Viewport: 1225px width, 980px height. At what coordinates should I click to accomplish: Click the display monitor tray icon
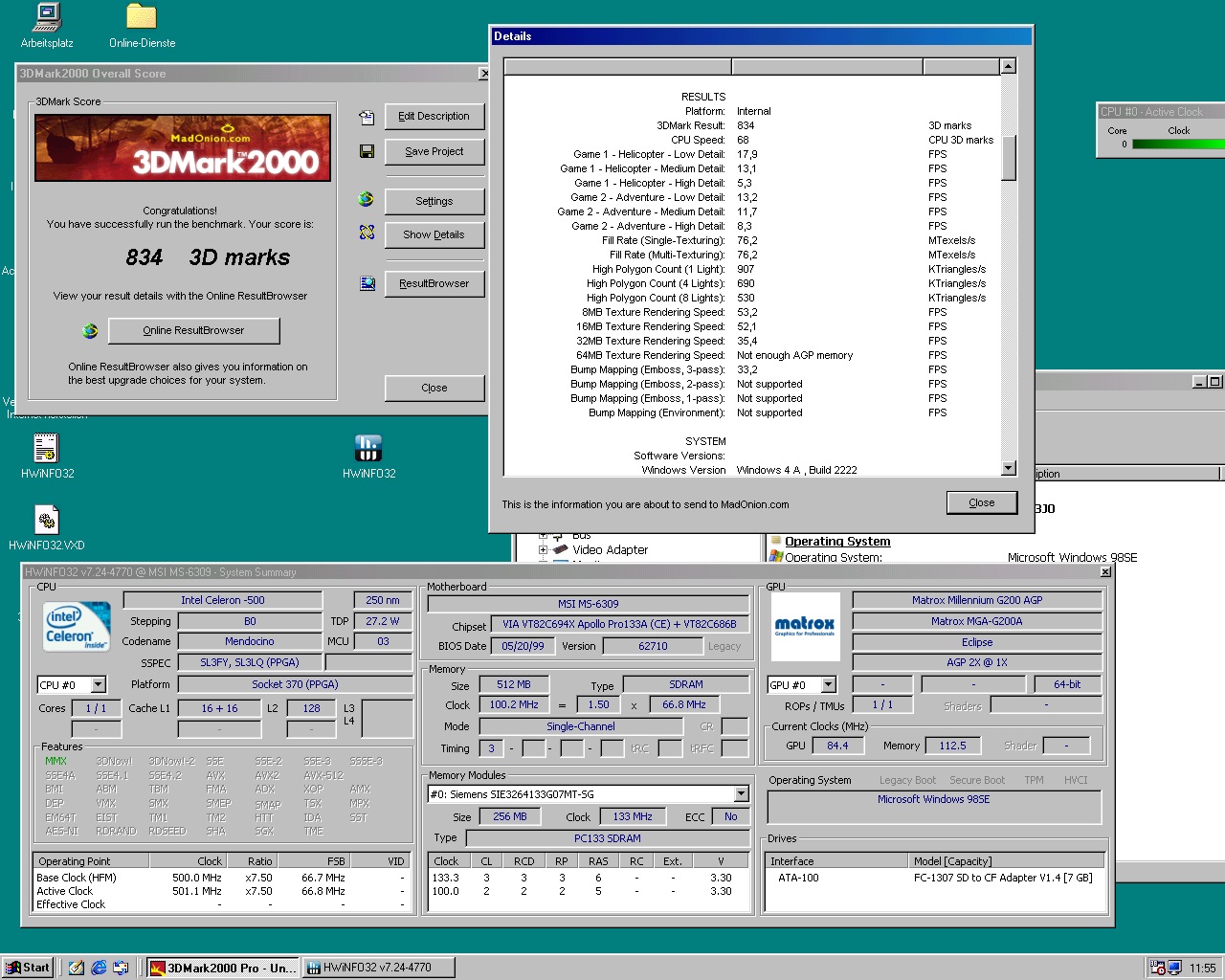click(1174, 968)
